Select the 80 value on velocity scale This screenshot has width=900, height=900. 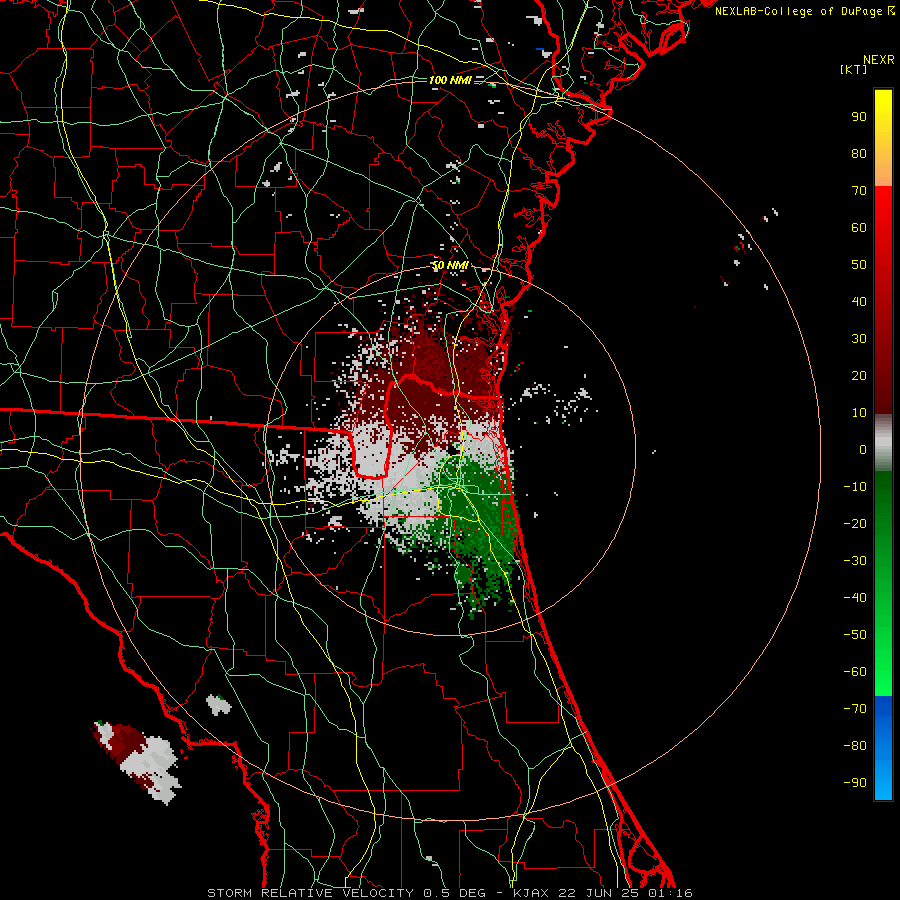pyautogui.click(x=859, y=154)
